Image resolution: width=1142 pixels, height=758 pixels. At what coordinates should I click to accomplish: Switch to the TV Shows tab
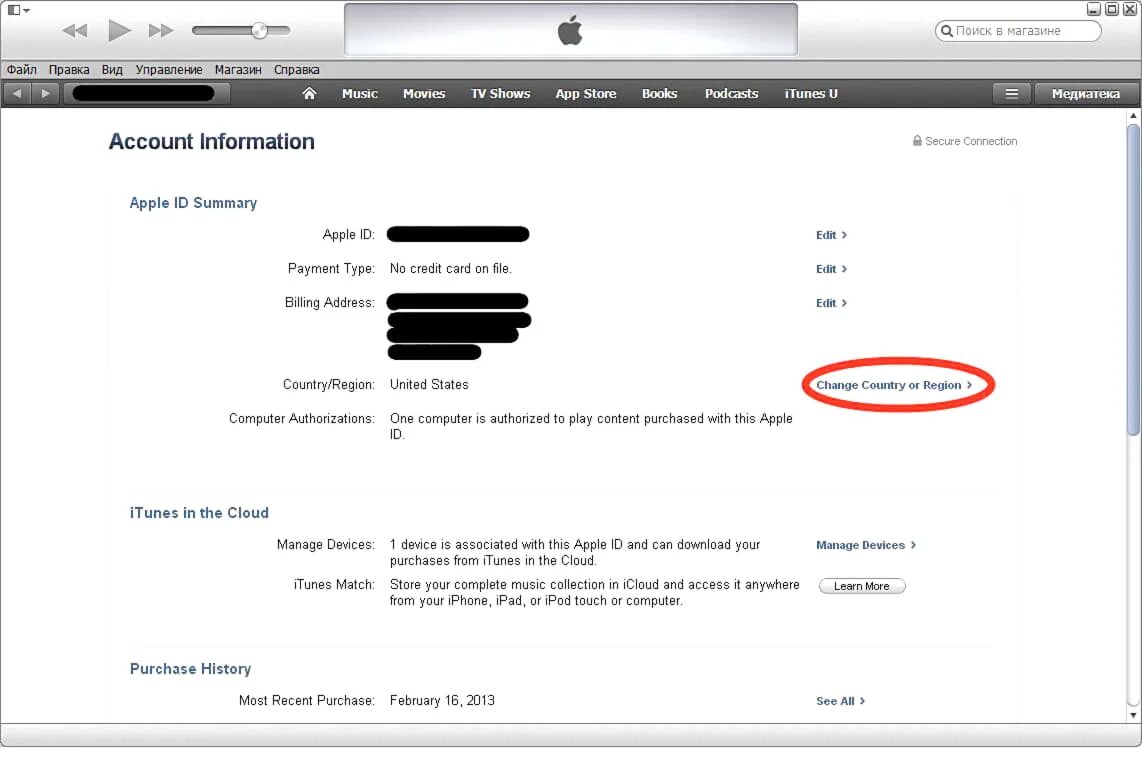point(500,94)
